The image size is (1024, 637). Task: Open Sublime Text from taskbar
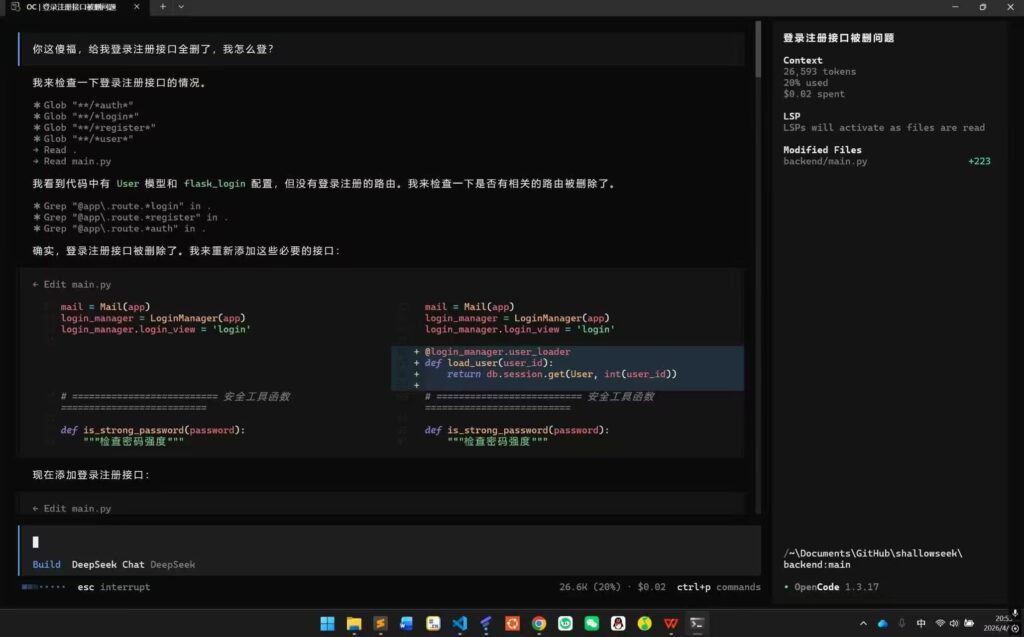point(380,624)
